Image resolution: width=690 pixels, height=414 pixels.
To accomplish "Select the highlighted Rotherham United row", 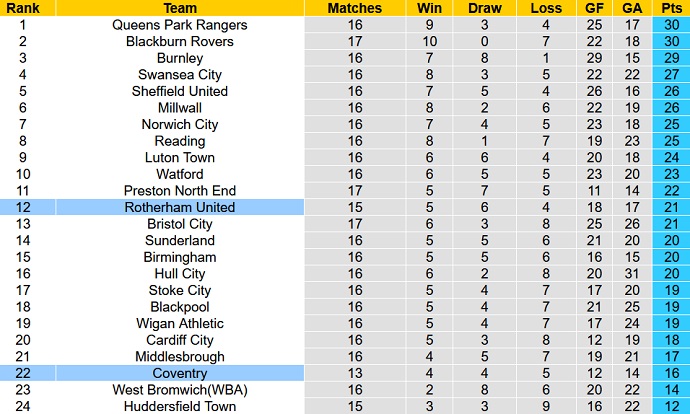I will coord(179,207).
